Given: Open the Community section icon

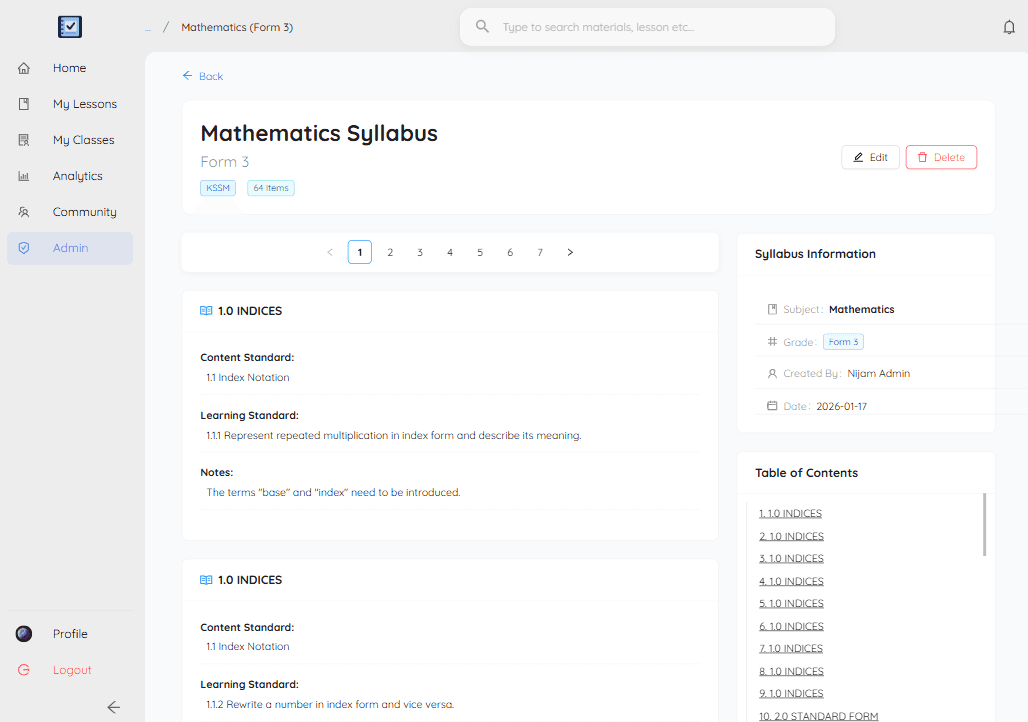Looking at the screenshot, I should 23,211.
